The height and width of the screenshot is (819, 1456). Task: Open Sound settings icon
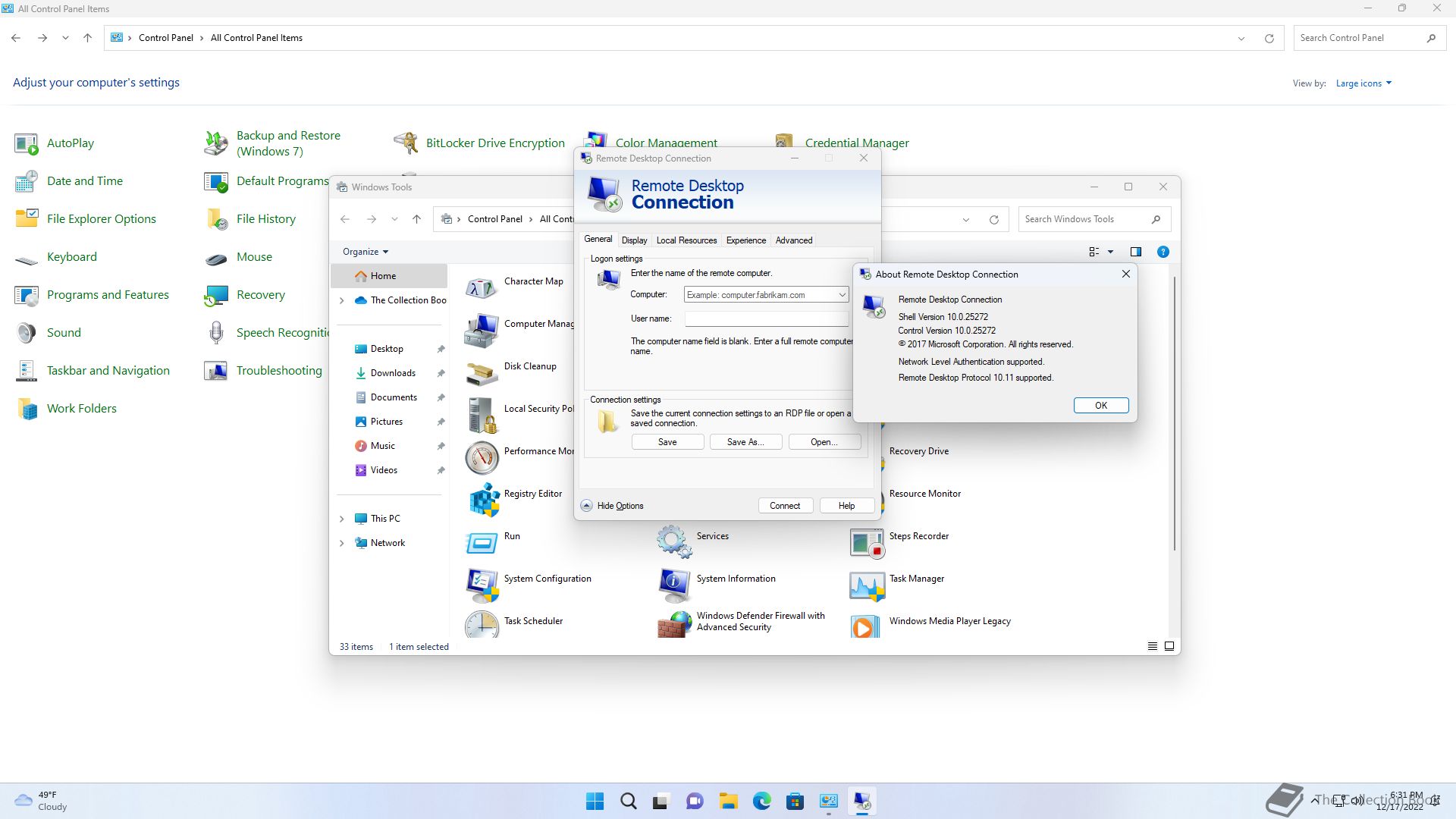tap(27, 333)
